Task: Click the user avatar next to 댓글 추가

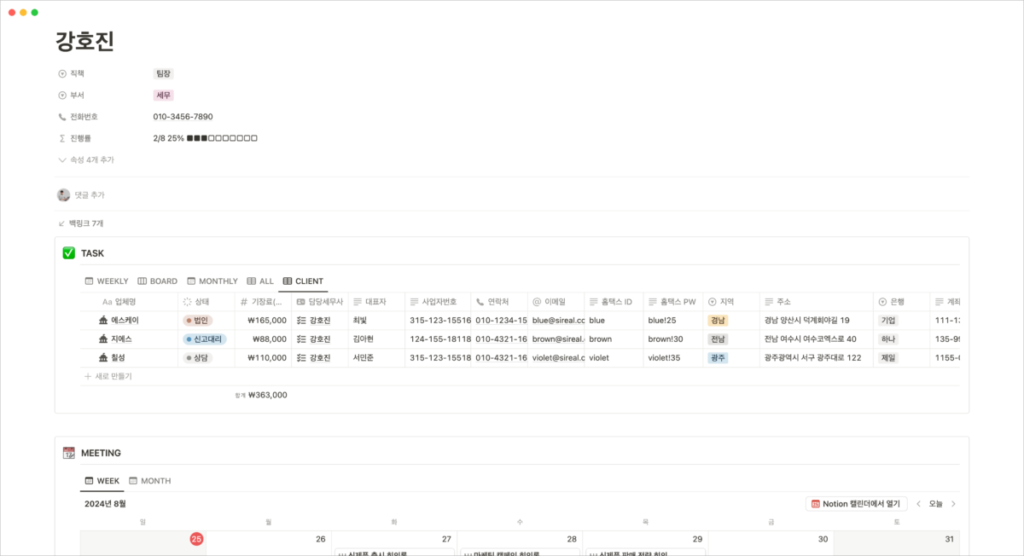Action: (64, 195)
